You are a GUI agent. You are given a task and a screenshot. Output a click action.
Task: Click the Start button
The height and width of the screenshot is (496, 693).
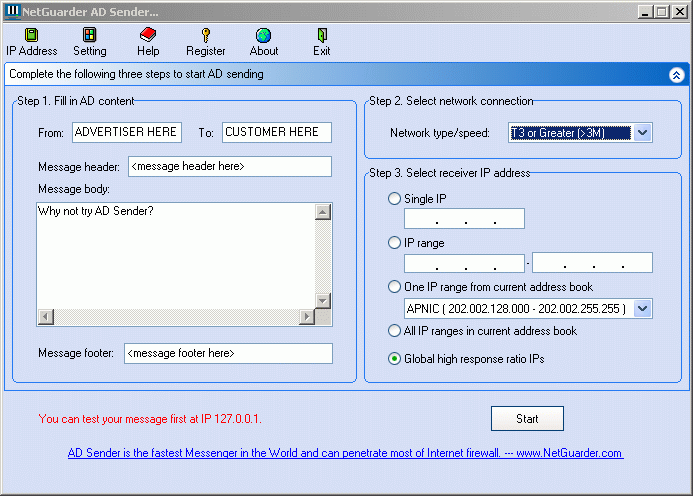527,418
